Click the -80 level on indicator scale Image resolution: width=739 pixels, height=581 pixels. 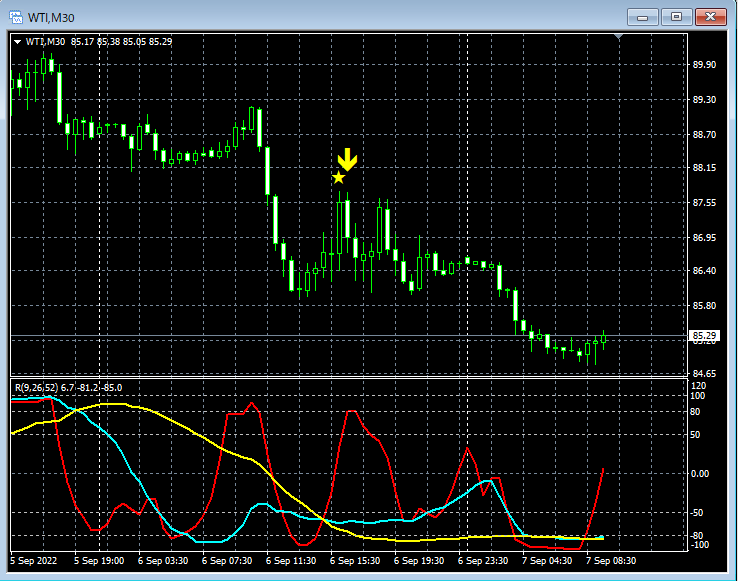click(697, 536)
